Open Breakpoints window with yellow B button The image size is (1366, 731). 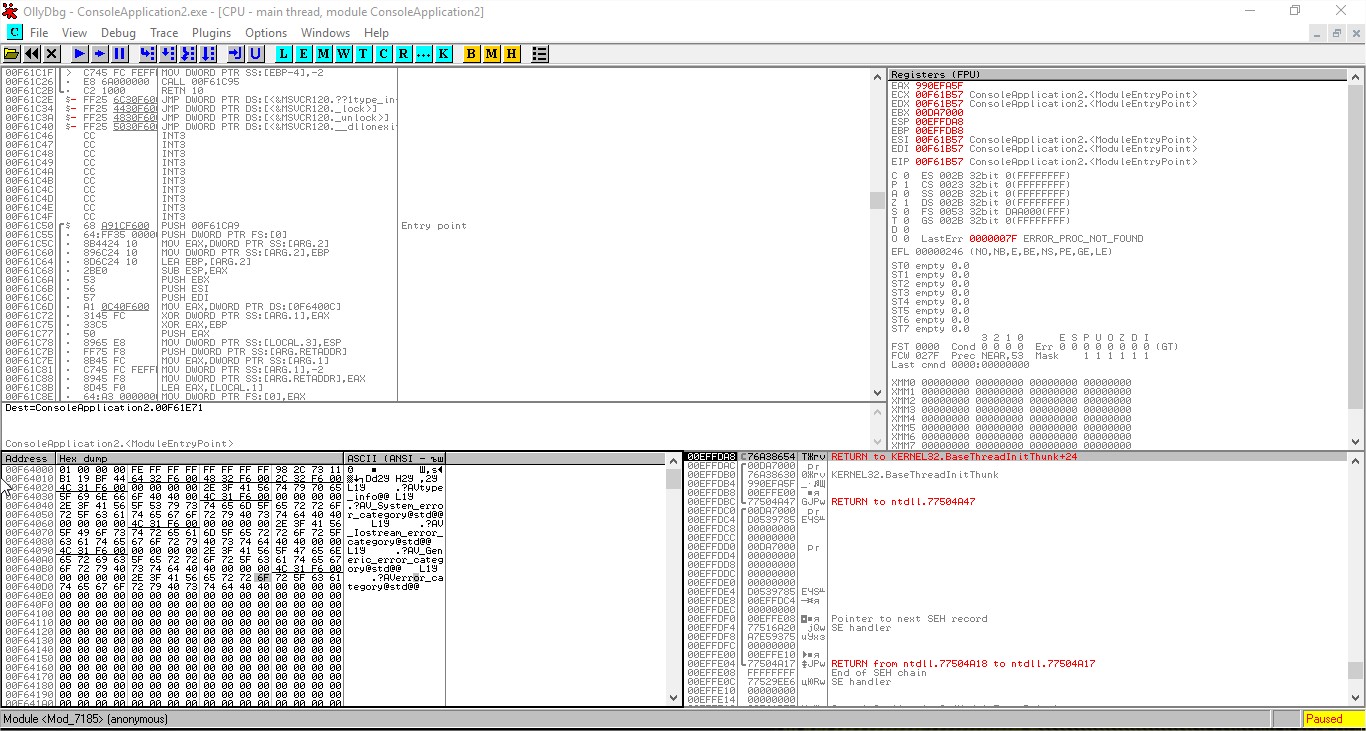(471, 54)
